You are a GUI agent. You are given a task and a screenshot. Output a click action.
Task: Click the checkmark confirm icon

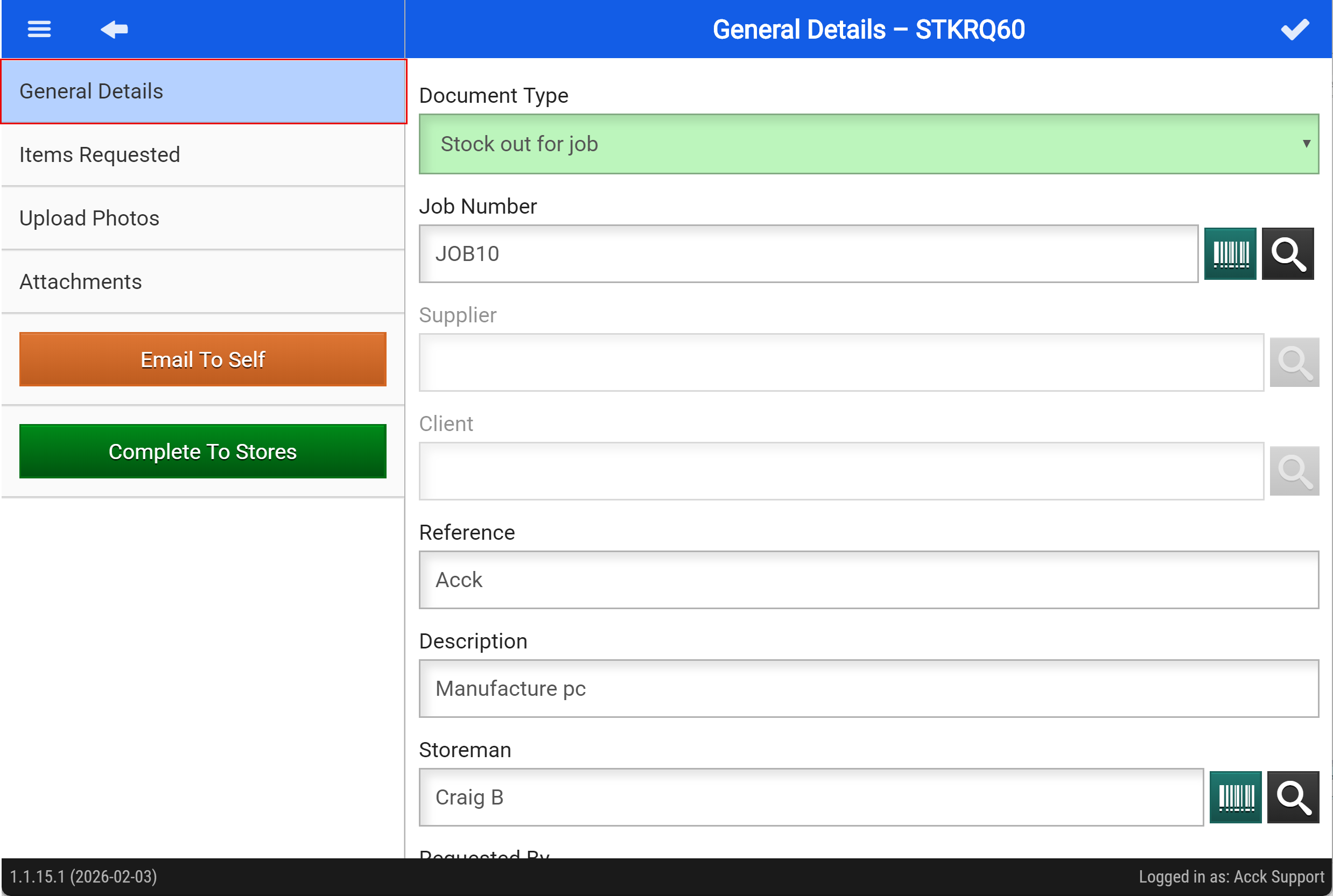point(1294,29)
